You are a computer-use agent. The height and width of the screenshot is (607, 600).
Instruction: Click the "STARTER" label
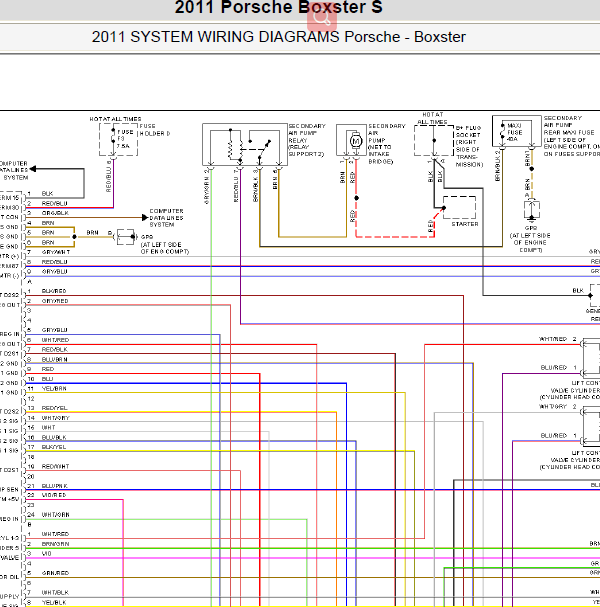pyautogui.click(x=465, y=224)
